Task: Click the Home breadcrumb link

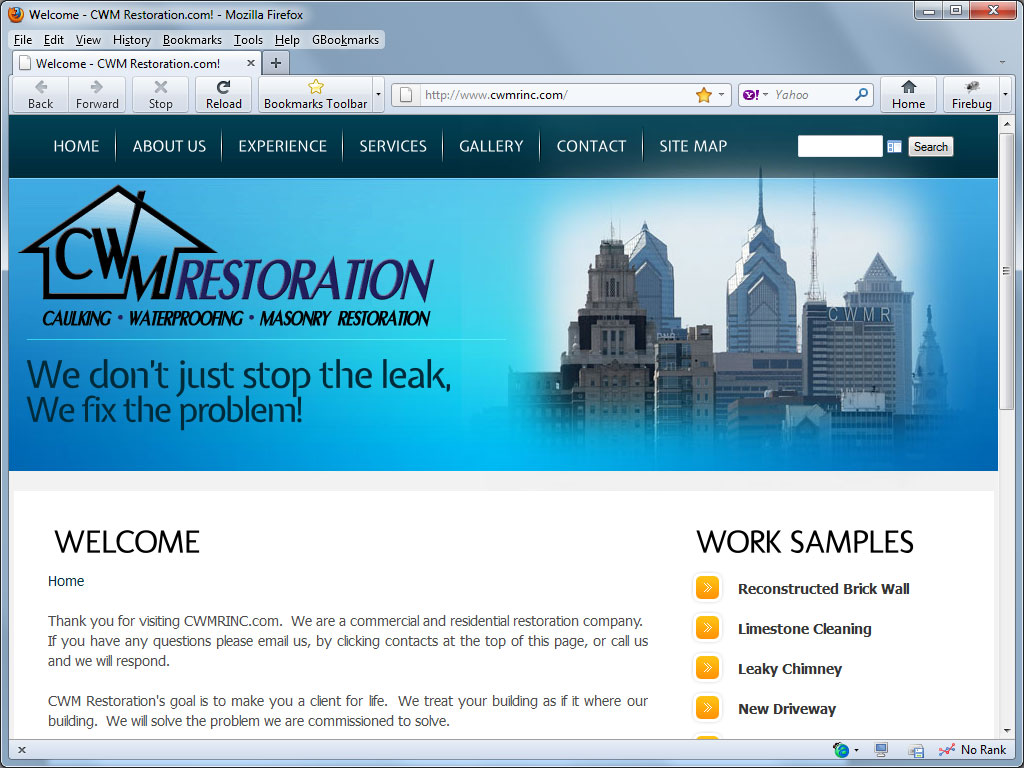Action: (x=66, y=581)
